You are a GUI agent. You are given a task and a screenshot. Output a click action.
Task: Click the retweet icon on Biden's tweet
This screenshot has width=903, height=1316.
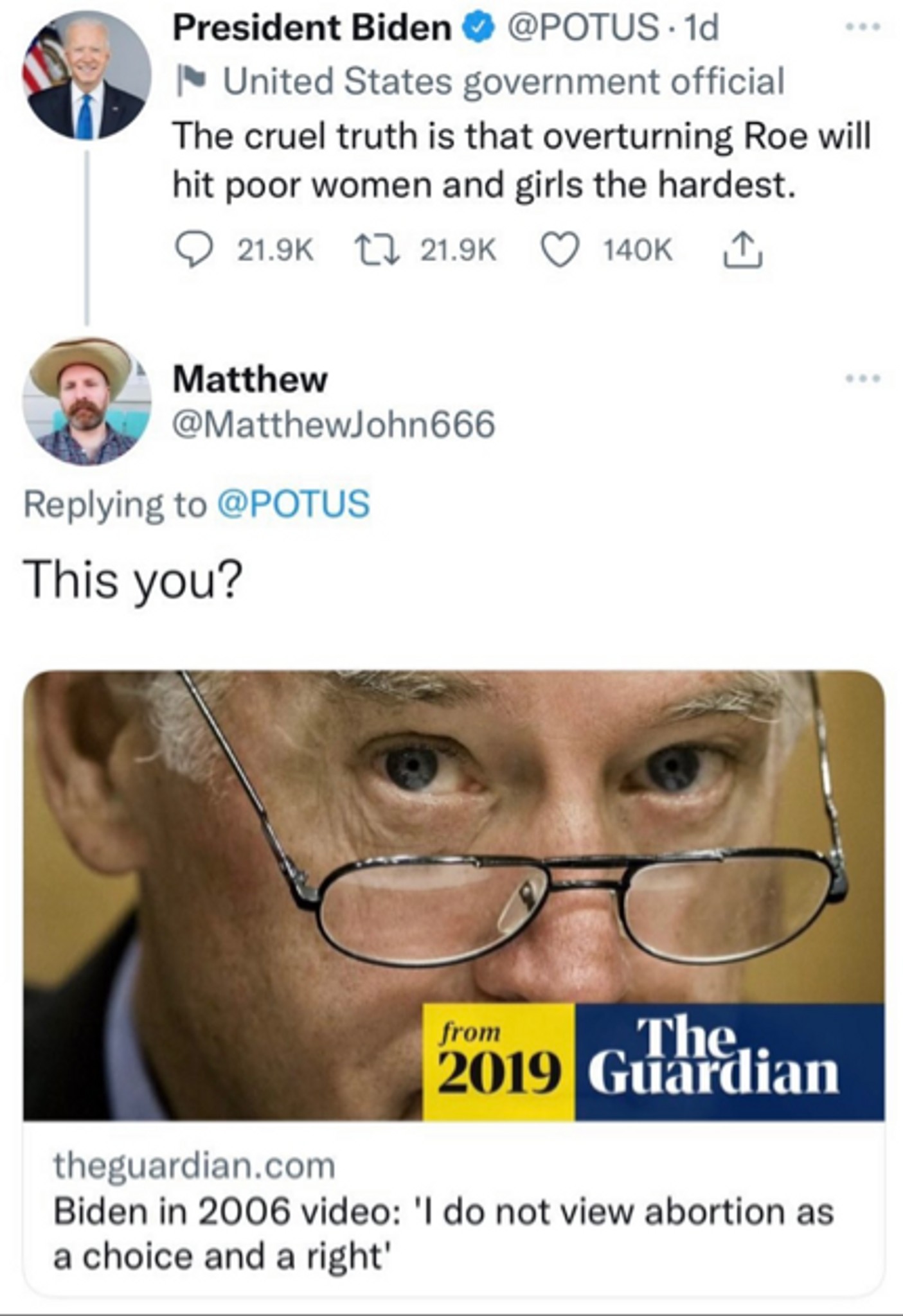tap(377, 249)
